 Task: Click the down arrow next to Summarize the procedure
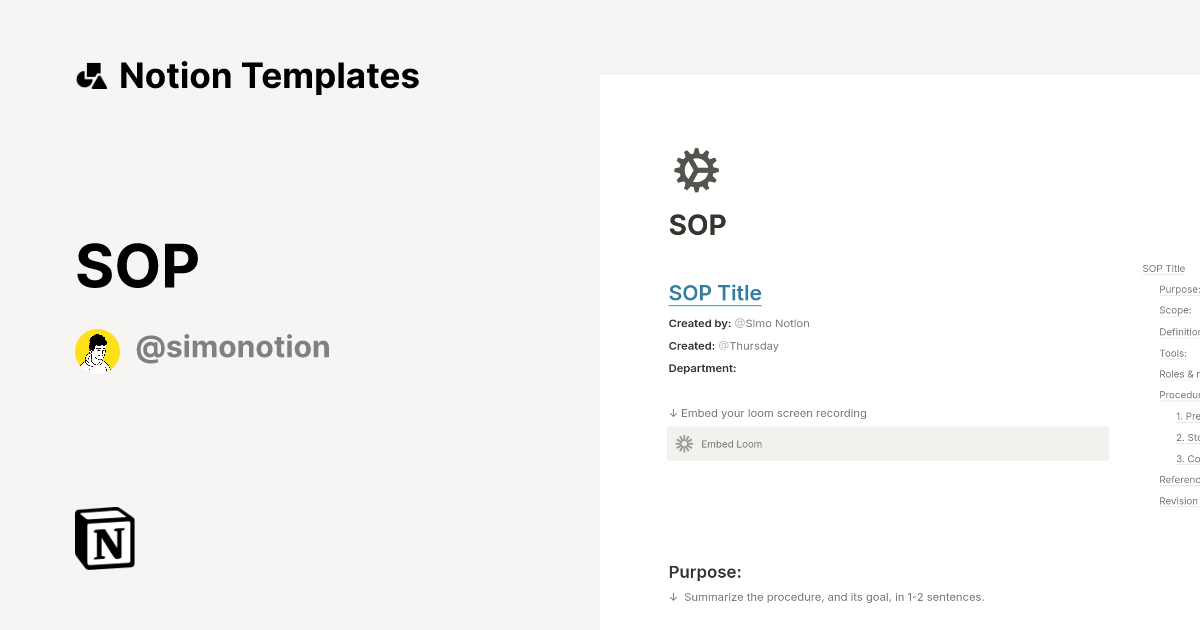(673, 596)
